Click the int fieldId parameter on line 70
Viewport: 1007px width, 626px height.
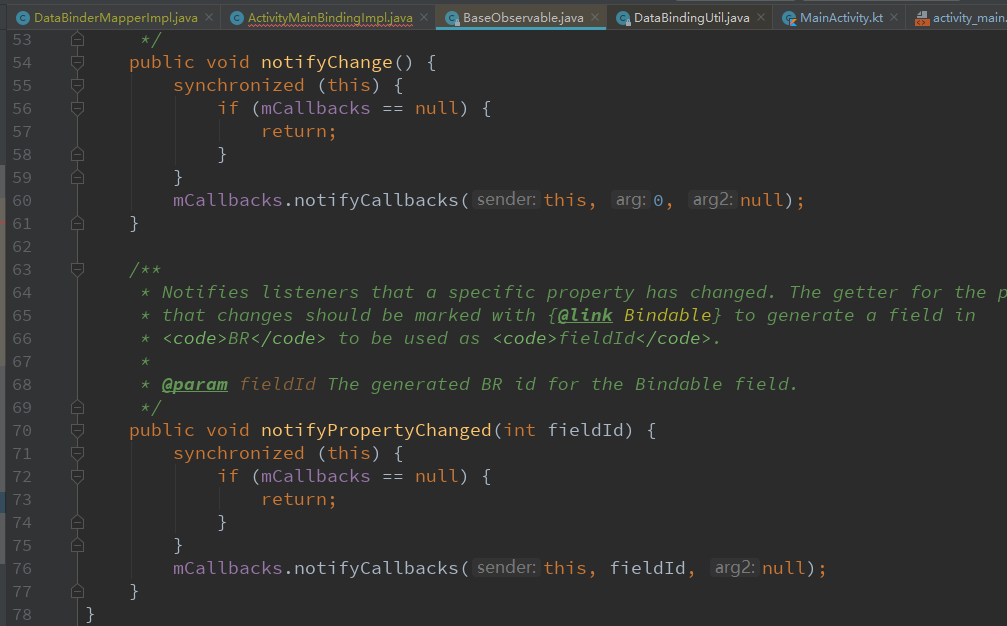[564, 430]
